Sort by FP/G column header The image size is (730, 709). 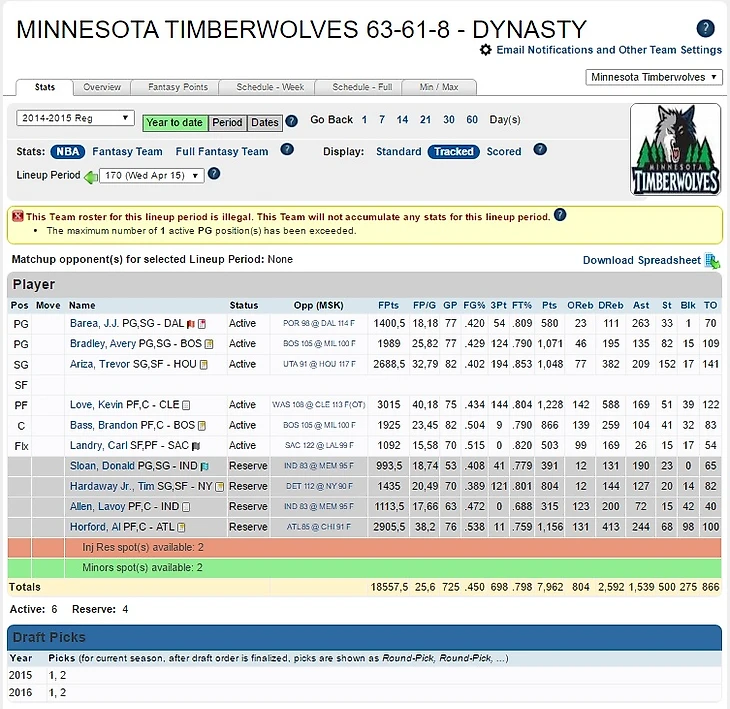[x=424, y=305]
